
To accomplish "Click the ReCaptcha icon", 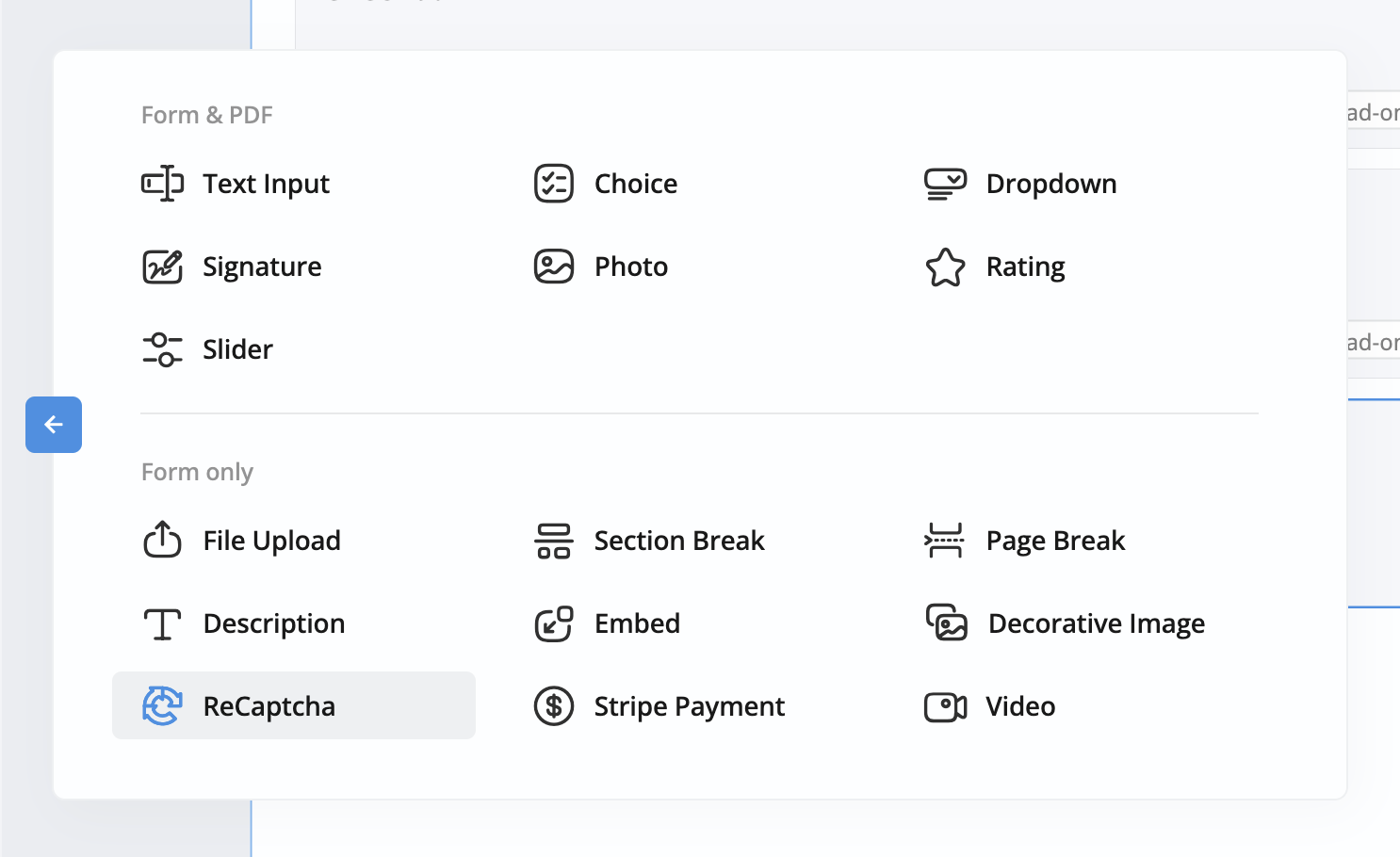I will point(162,706).
